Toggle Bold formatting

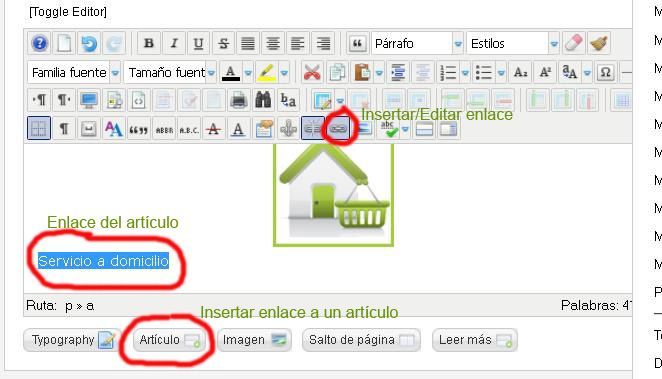(x=149, y=43)
